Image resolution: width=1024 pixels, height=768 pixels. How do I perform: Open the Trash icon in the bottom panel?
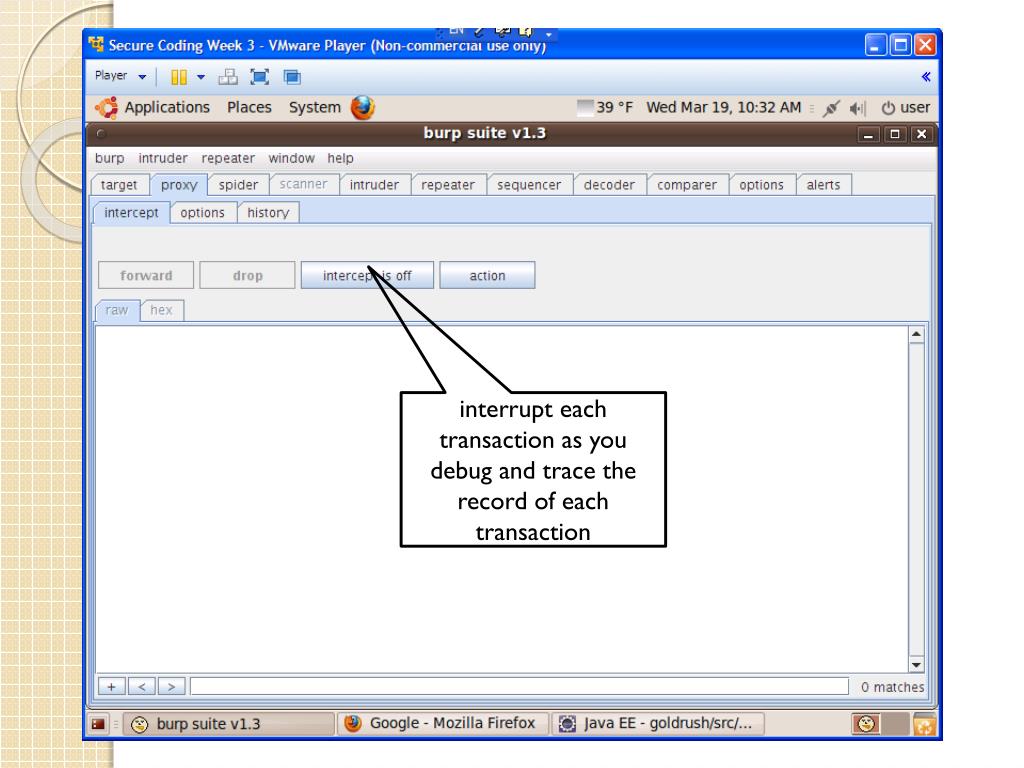click(924, 724)
